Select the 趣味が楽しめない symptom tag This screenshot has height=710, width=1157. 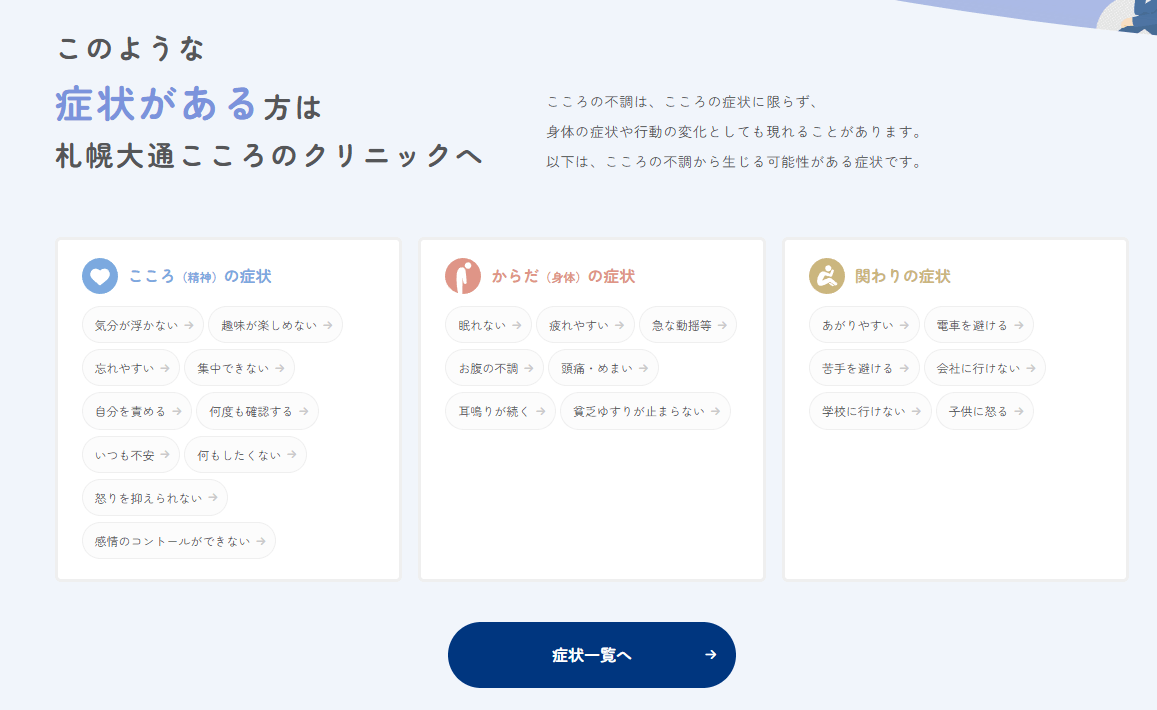[x=275, y=325]
